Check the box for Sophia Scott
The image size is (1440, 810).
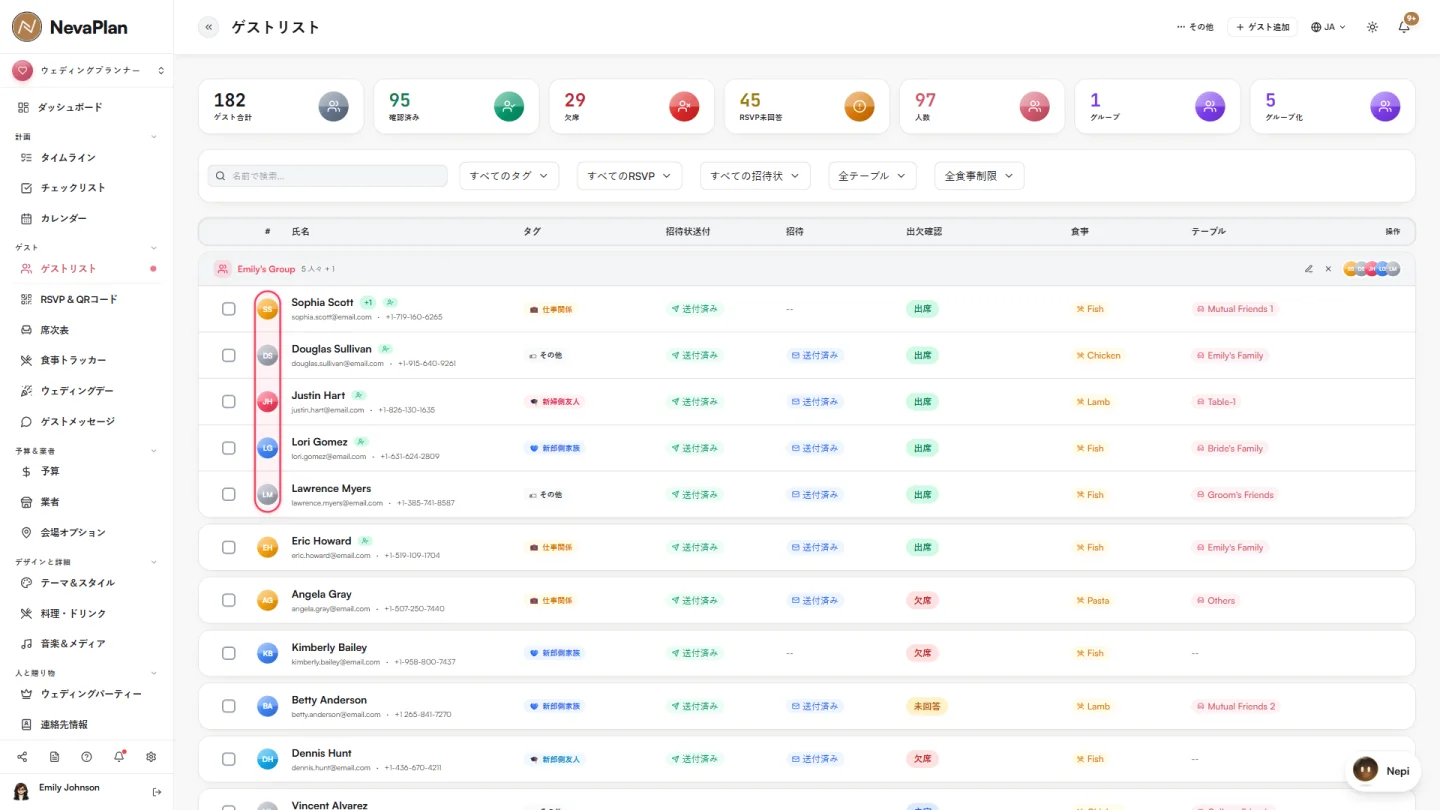click(x=229, y=309)
